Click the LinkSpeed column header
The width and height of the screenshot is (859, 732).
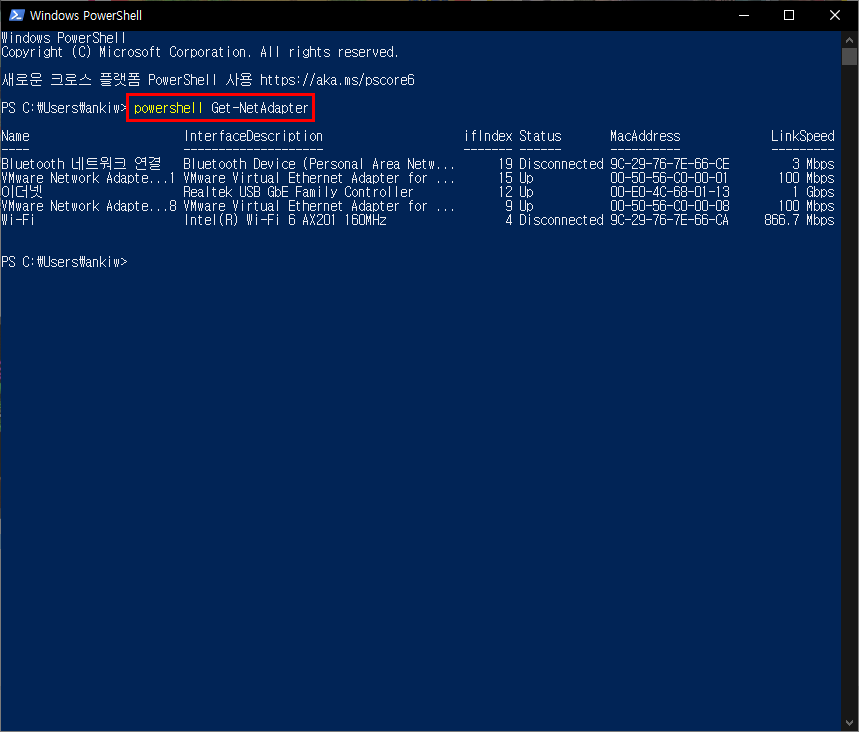[x=803, y=136]
